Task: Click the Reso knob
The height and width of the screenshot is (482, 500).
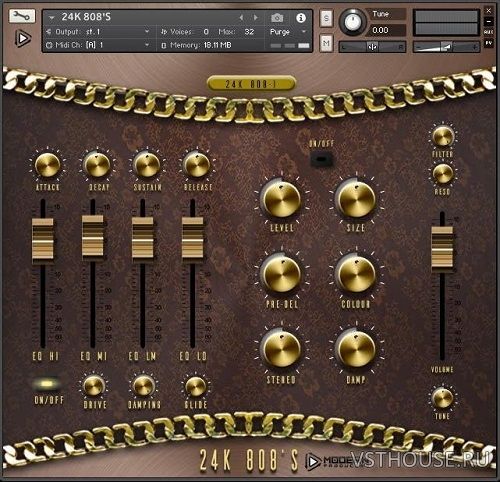Action: [443, 173]
